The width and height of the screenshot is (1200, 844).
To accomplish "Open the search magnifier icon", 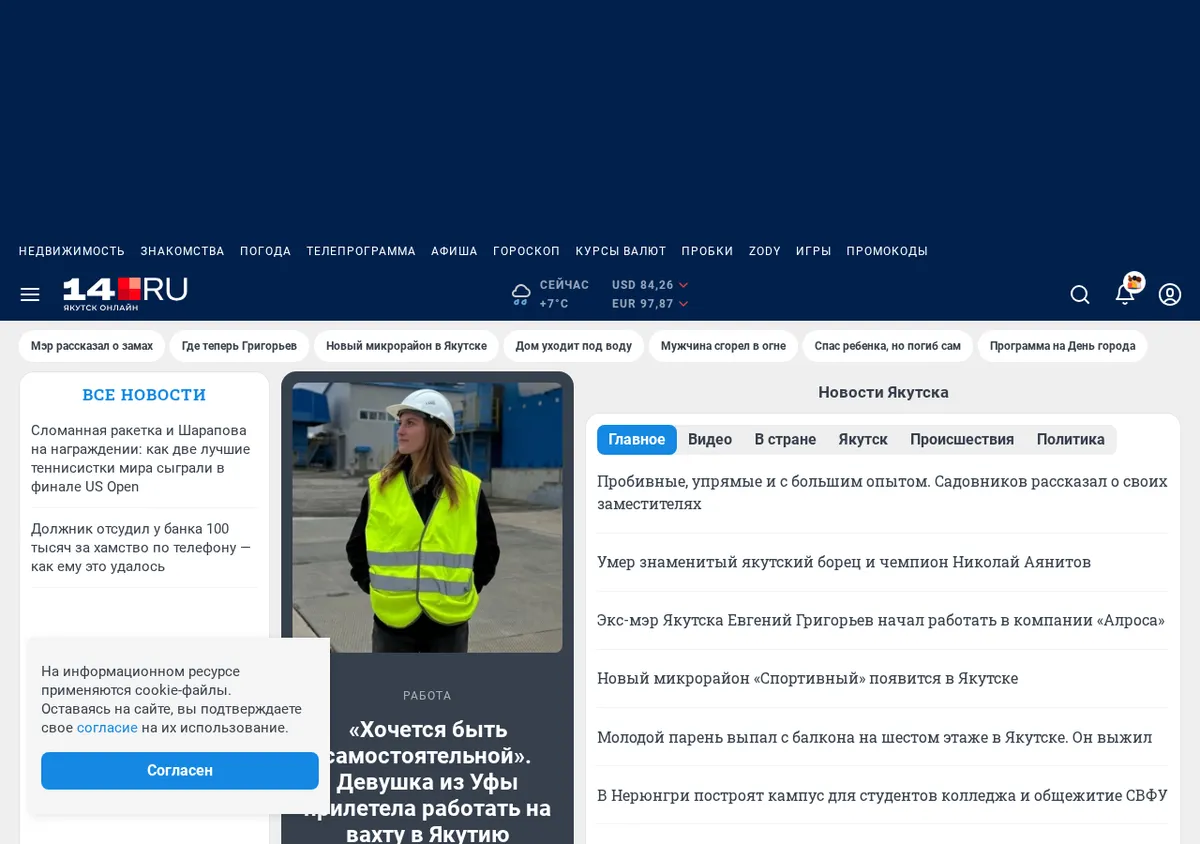I will tap(1080, 294).
